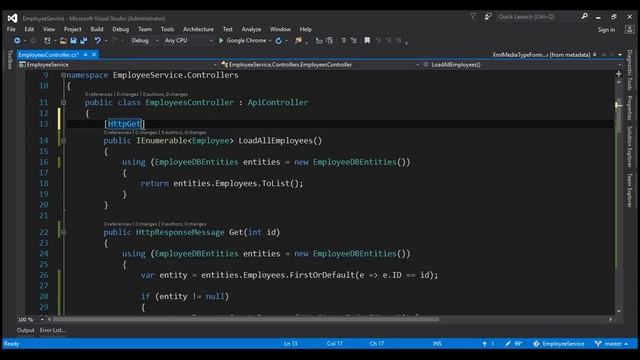The height and width of the screenshot is (360, 640).
Task: Open the Debug configuration dropdown
Action: (157, 41)
